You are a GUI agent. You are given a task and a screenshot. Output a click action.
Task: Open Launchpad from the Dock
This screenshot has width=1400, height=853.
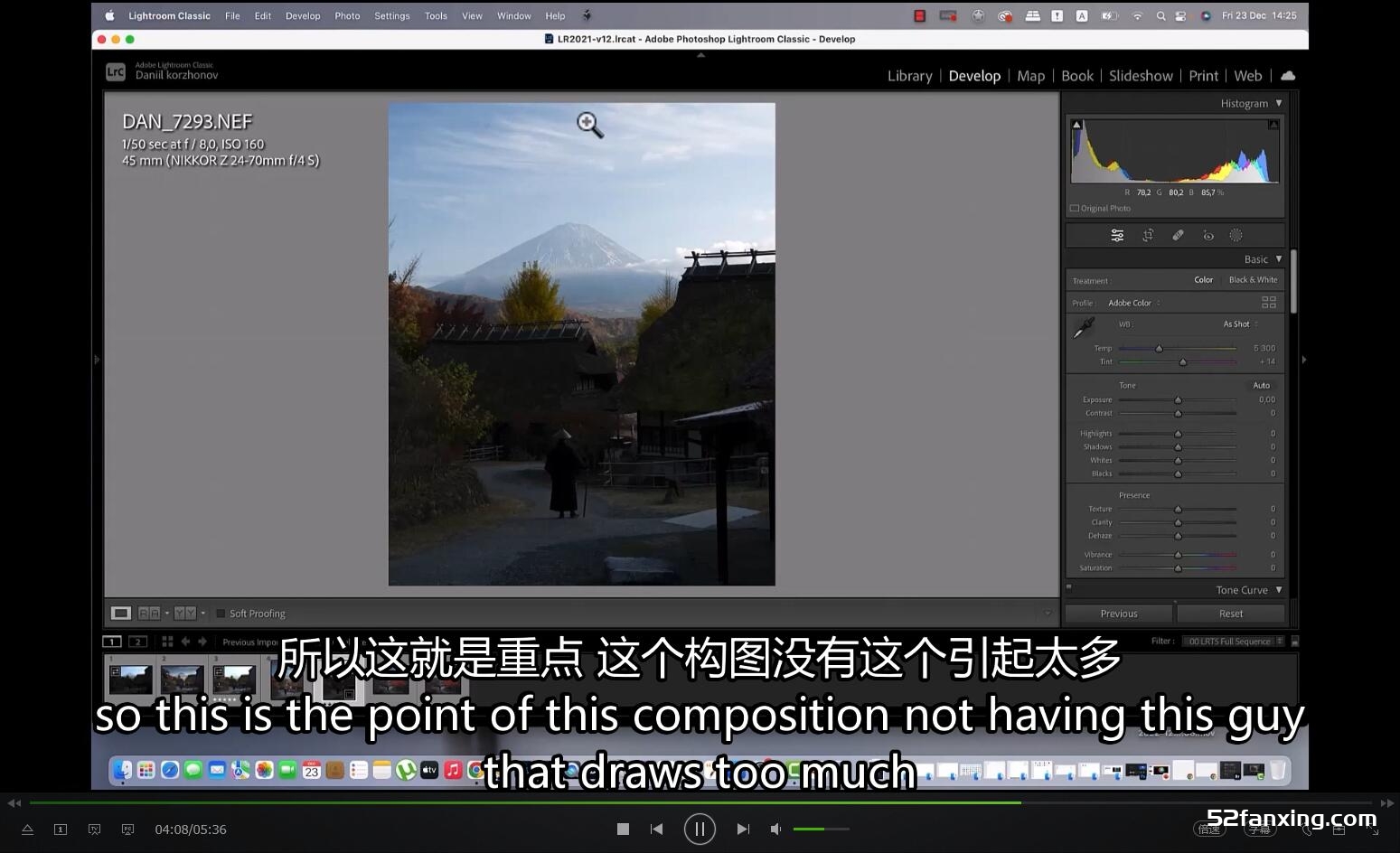[146, 770]
